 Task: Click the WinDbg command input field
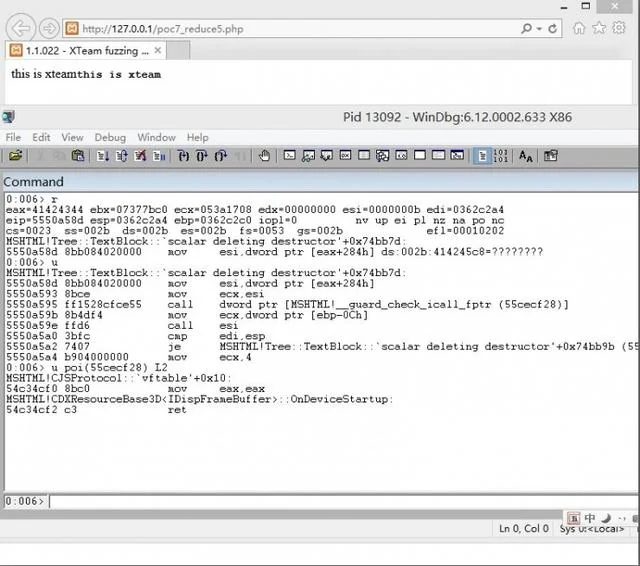tap(343, 501)
